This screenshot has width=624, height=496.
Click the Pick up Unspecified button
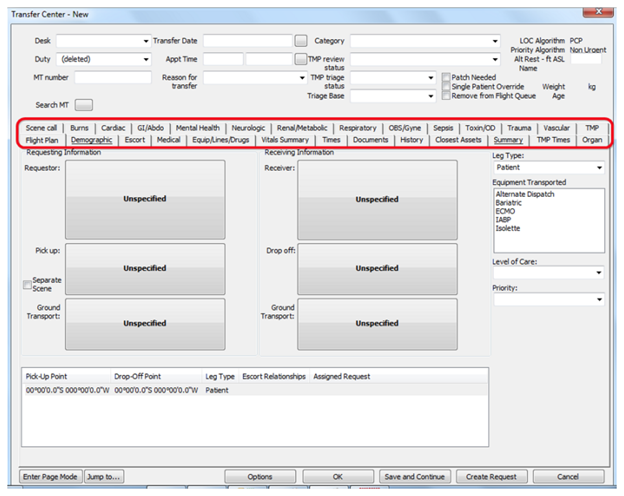pyautogui.click(x=145, y=269)
